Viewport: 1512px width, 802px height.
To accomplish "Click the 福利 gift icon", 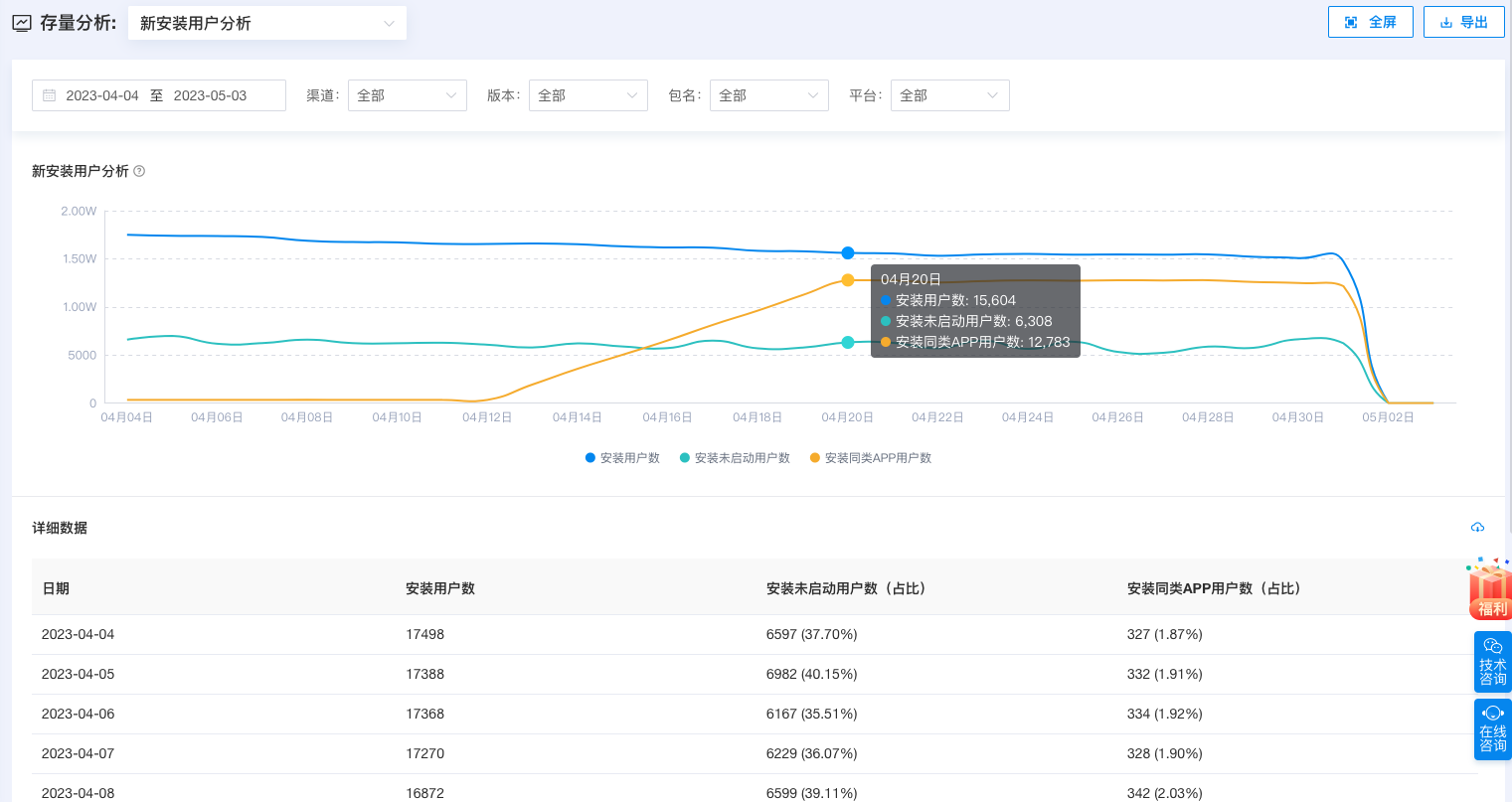I will point(1489,588).
